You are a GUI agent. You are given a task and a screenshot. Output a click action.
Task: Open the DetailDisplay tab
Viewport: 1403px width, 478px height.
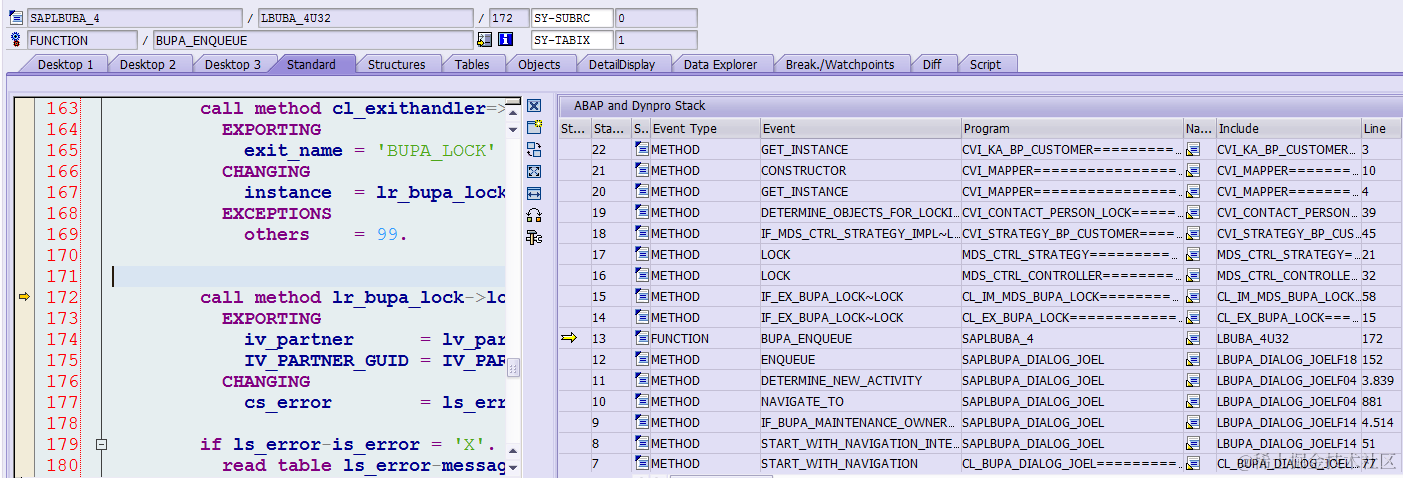622,64
